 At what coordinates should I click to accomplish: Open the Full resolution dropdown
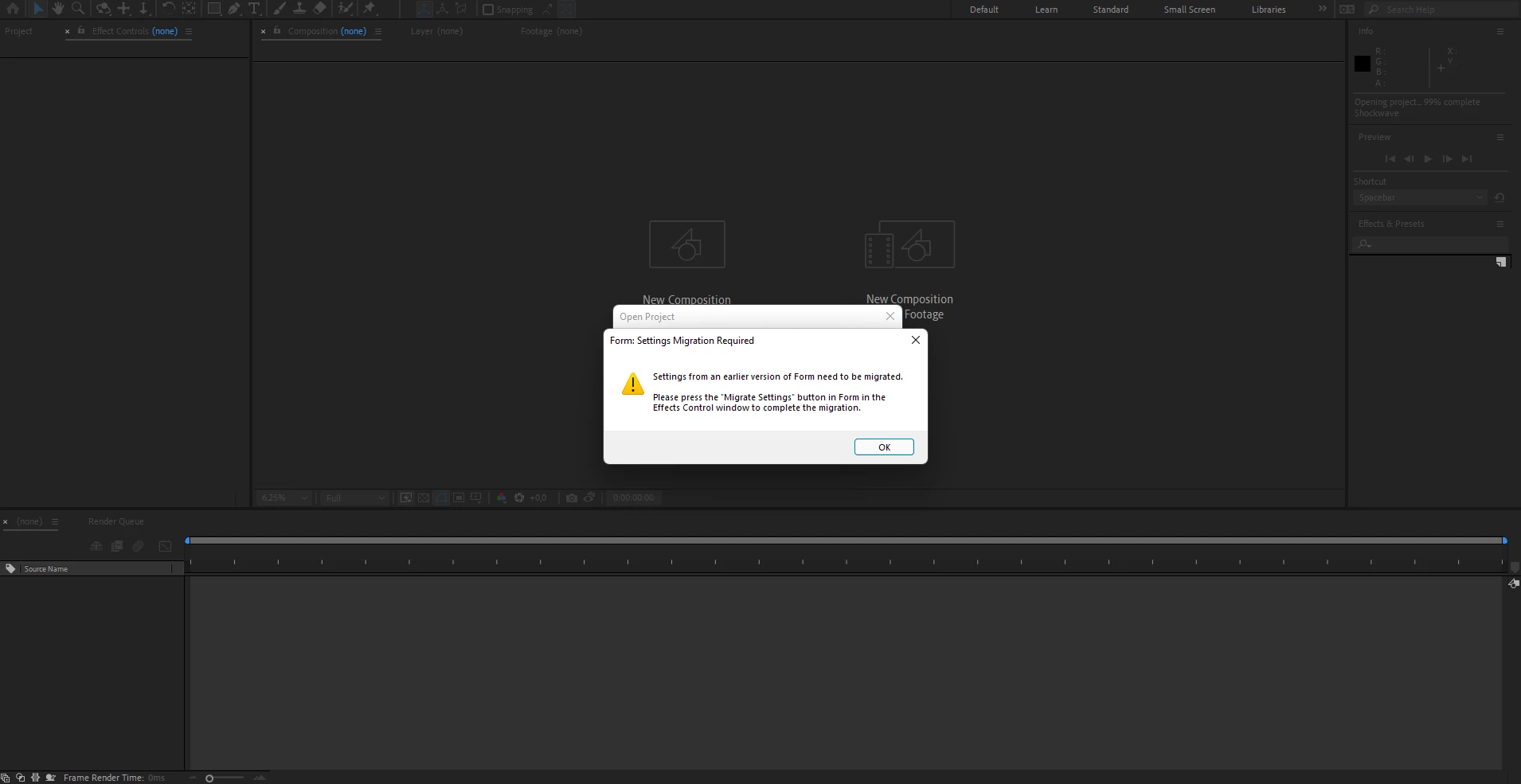pos(355,497)
